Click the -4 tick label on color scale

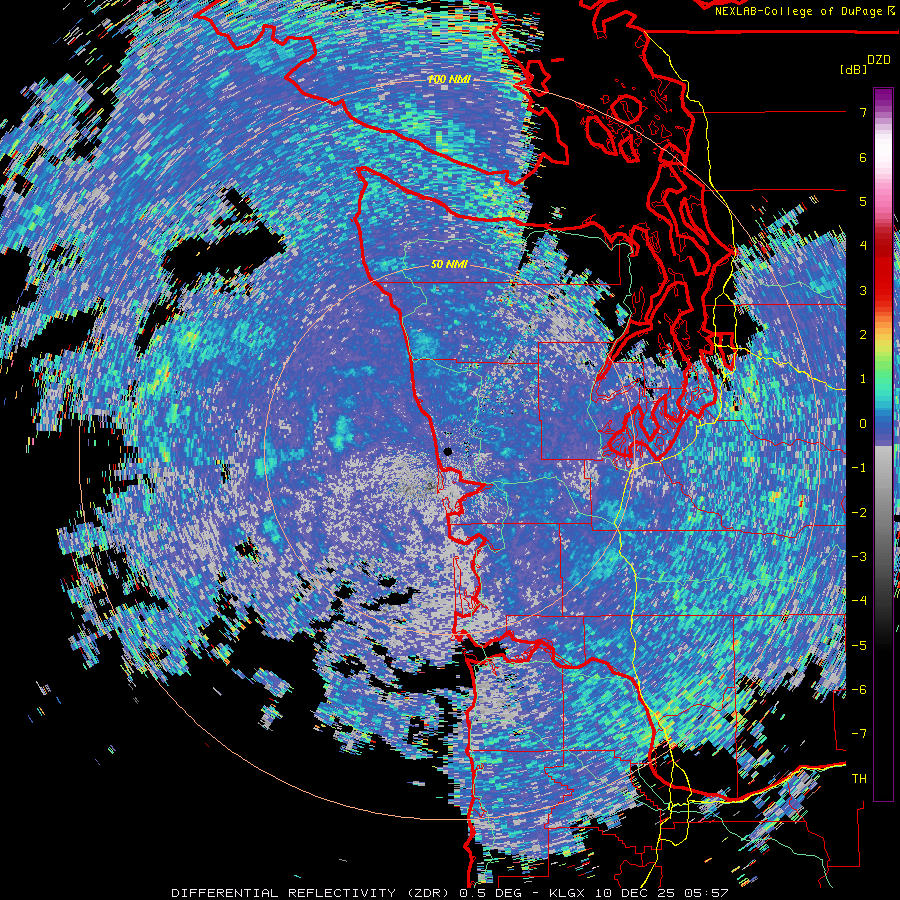(x=859, y=601)
